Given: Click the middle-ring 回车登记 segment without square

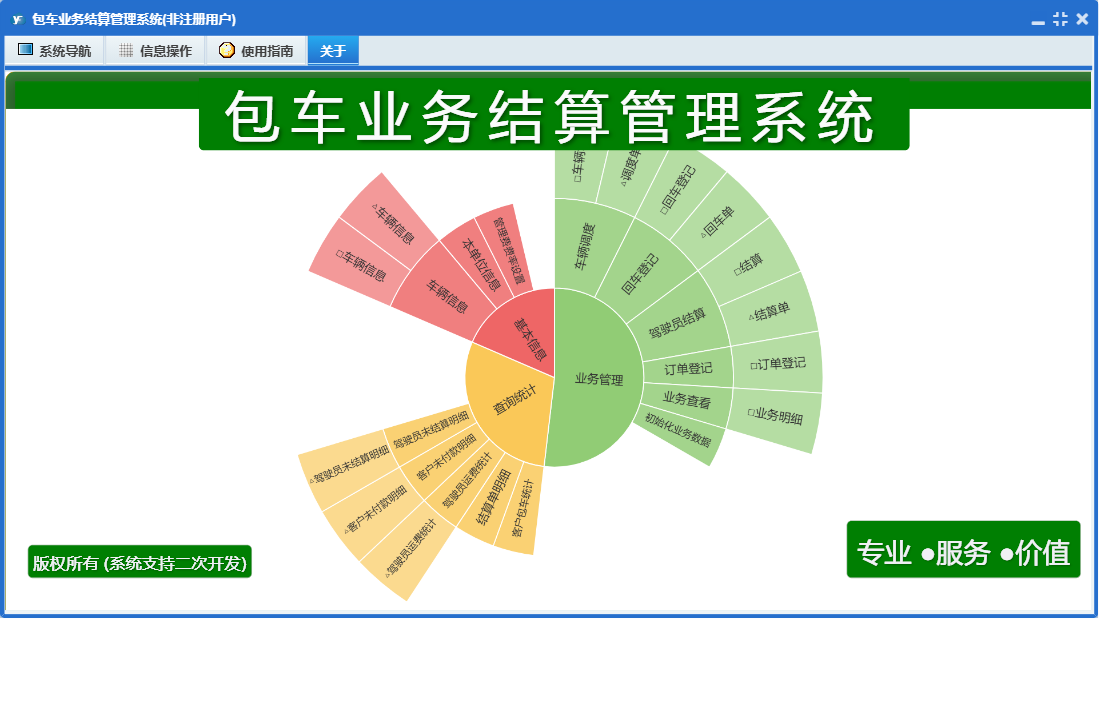Looking at the screenshot, I should [x=640, y=273].
